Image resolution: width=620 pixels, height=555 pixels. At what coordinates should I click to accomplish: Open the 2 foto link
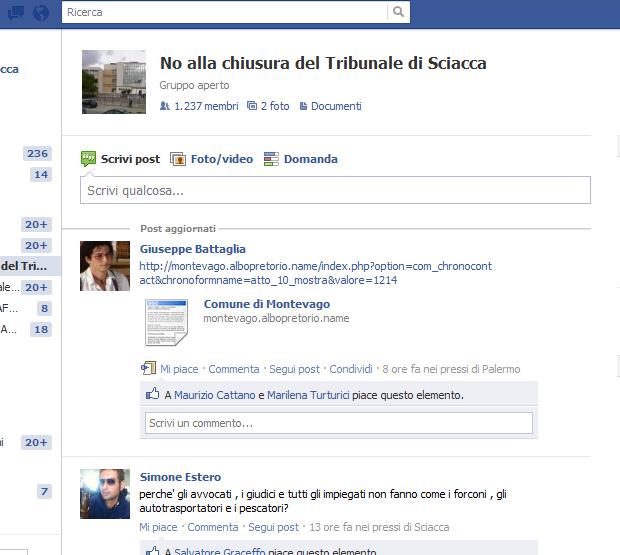tap(275, 106)
